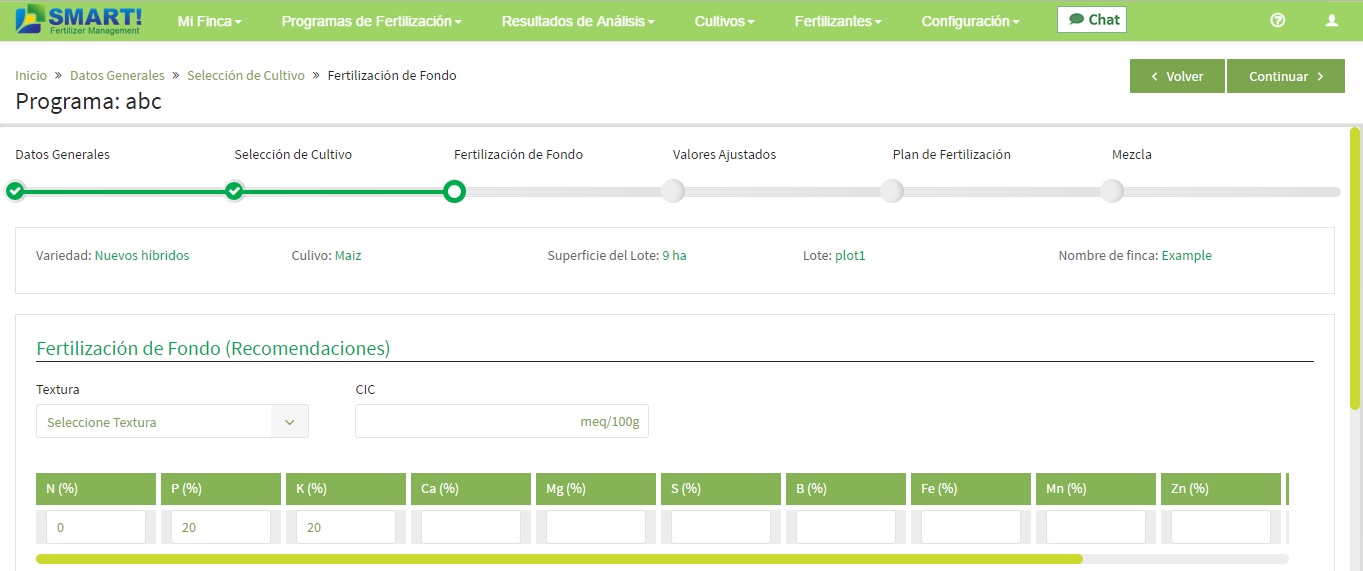This screenshot has height=571, width=1363.
Task: Open the Configuración menu
Action: point(971,21)
